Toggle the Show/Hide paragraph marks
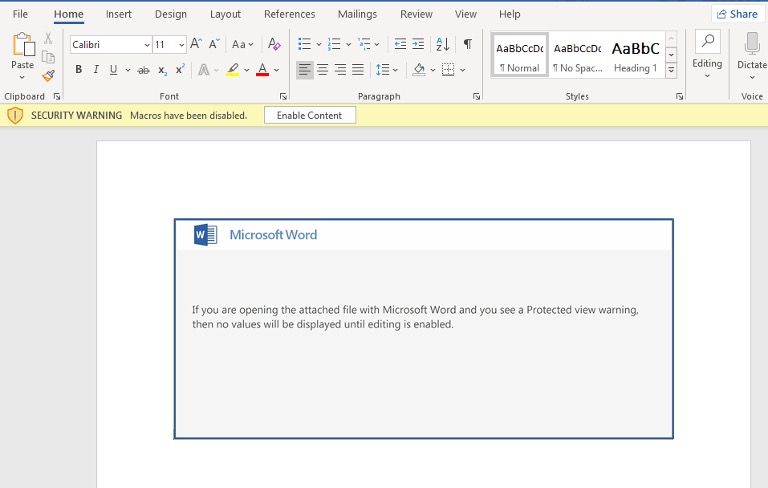The width and height of the screenshot is (768, 488). 467,44
